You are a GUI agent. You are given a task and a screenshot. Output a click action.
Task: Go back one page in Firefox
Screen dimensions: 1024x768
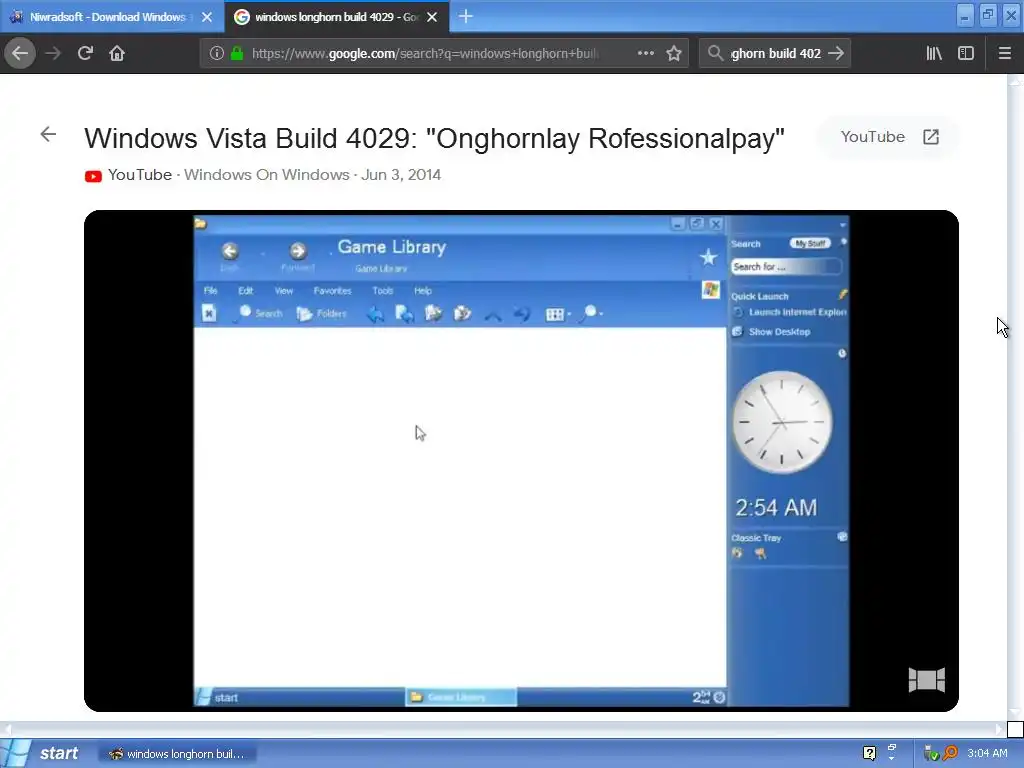pyautogui.click(x=20, y=53)
